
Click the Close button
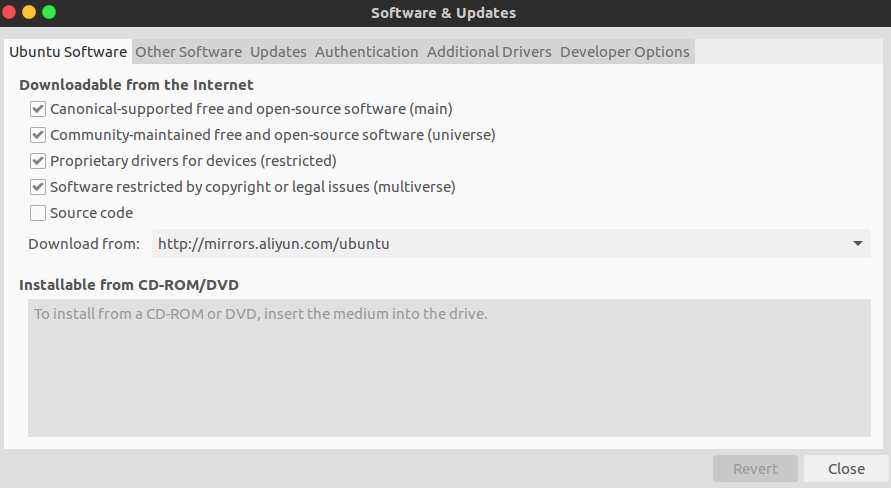(x=846, y=469)
